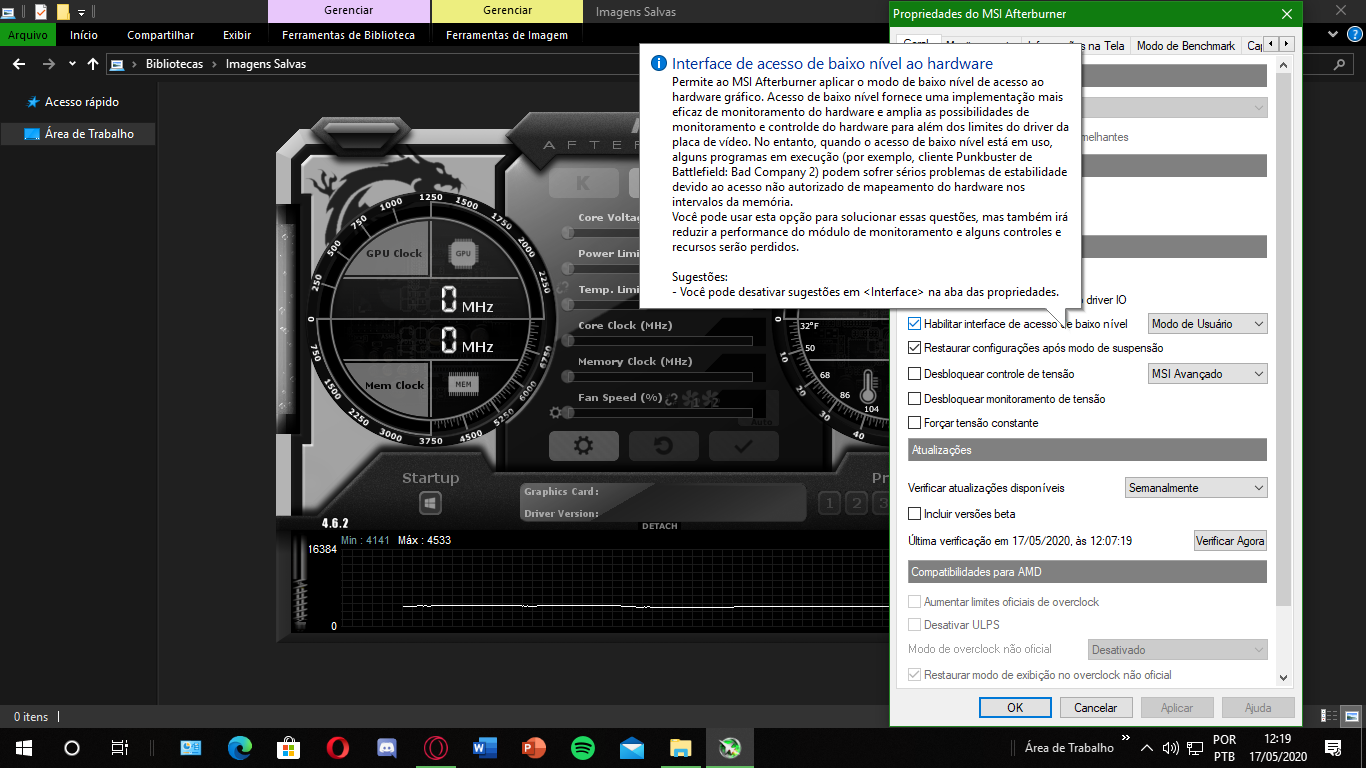This screenshot has width=1366, height=768.
Task: Click the New Folder icon in the title bar
Action: tap(63, 12)
